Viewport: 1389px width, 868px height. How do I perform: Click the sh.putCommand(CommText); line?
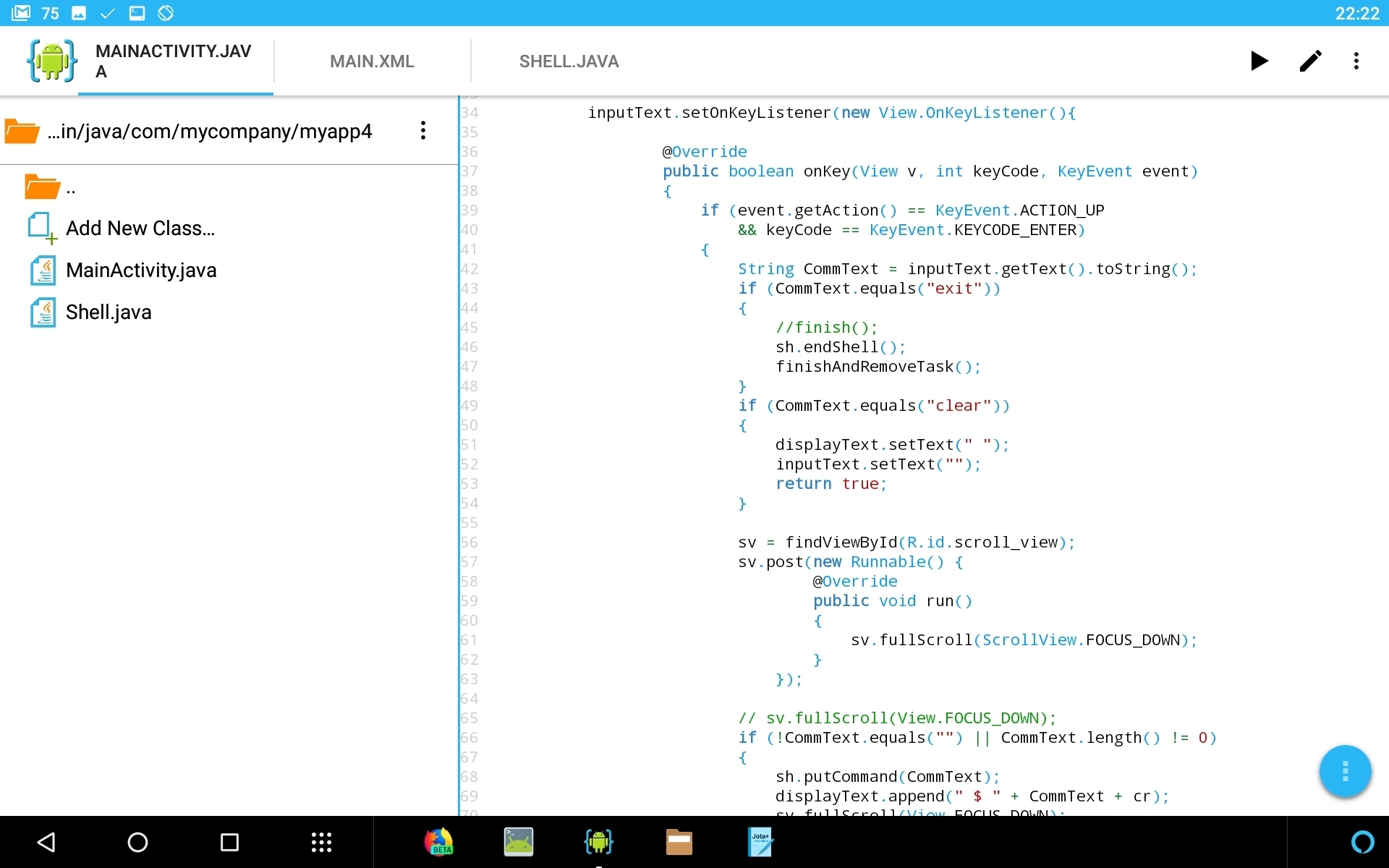[887, 777]
